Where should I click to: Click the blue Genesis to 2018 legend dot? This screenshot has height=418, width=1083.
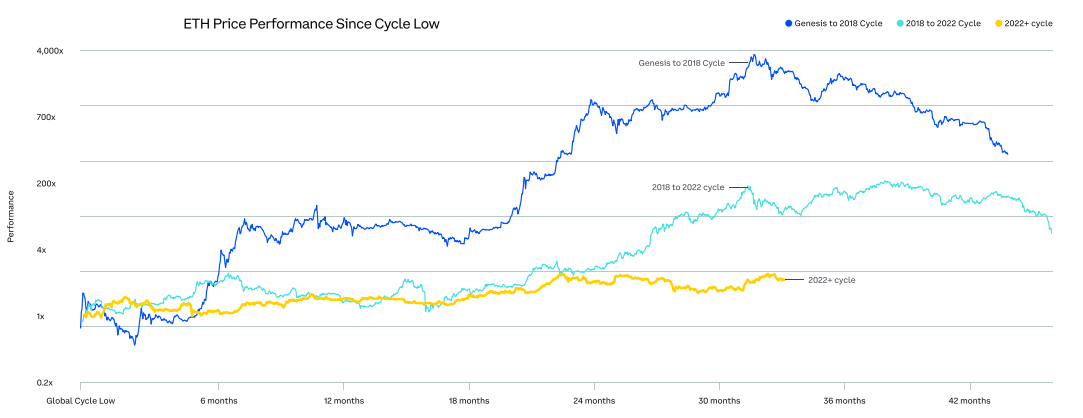coord(789,23)
